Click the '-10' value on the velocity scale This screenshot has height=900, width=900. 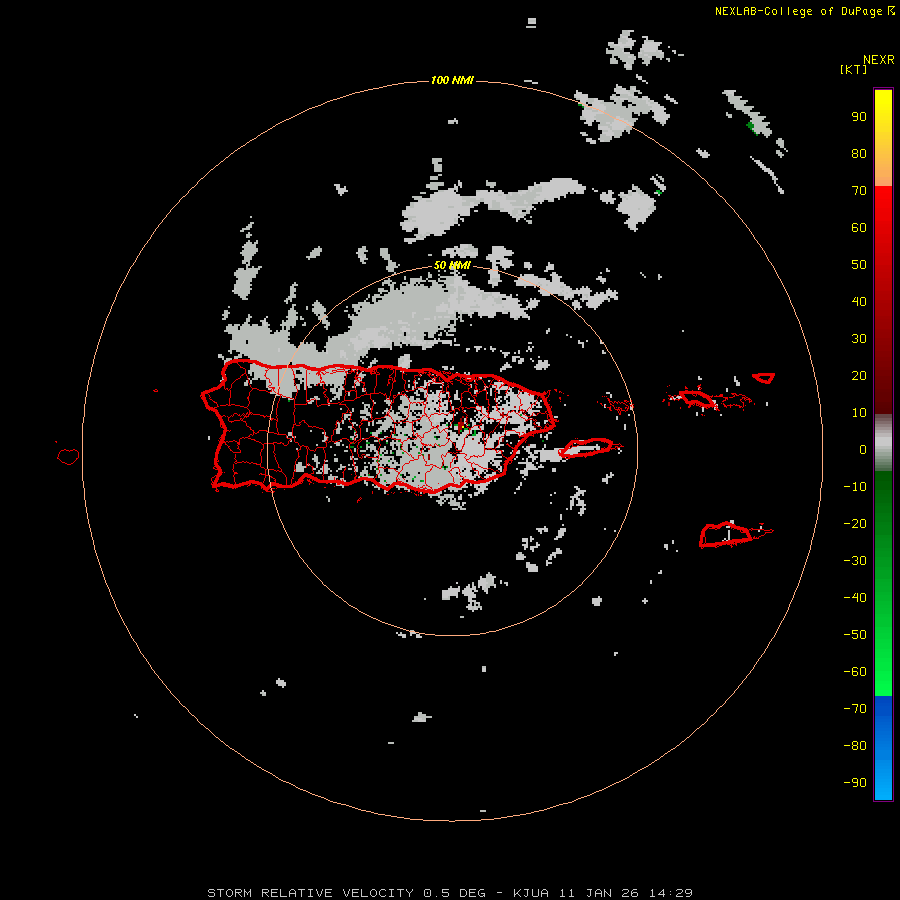(855, 487)
